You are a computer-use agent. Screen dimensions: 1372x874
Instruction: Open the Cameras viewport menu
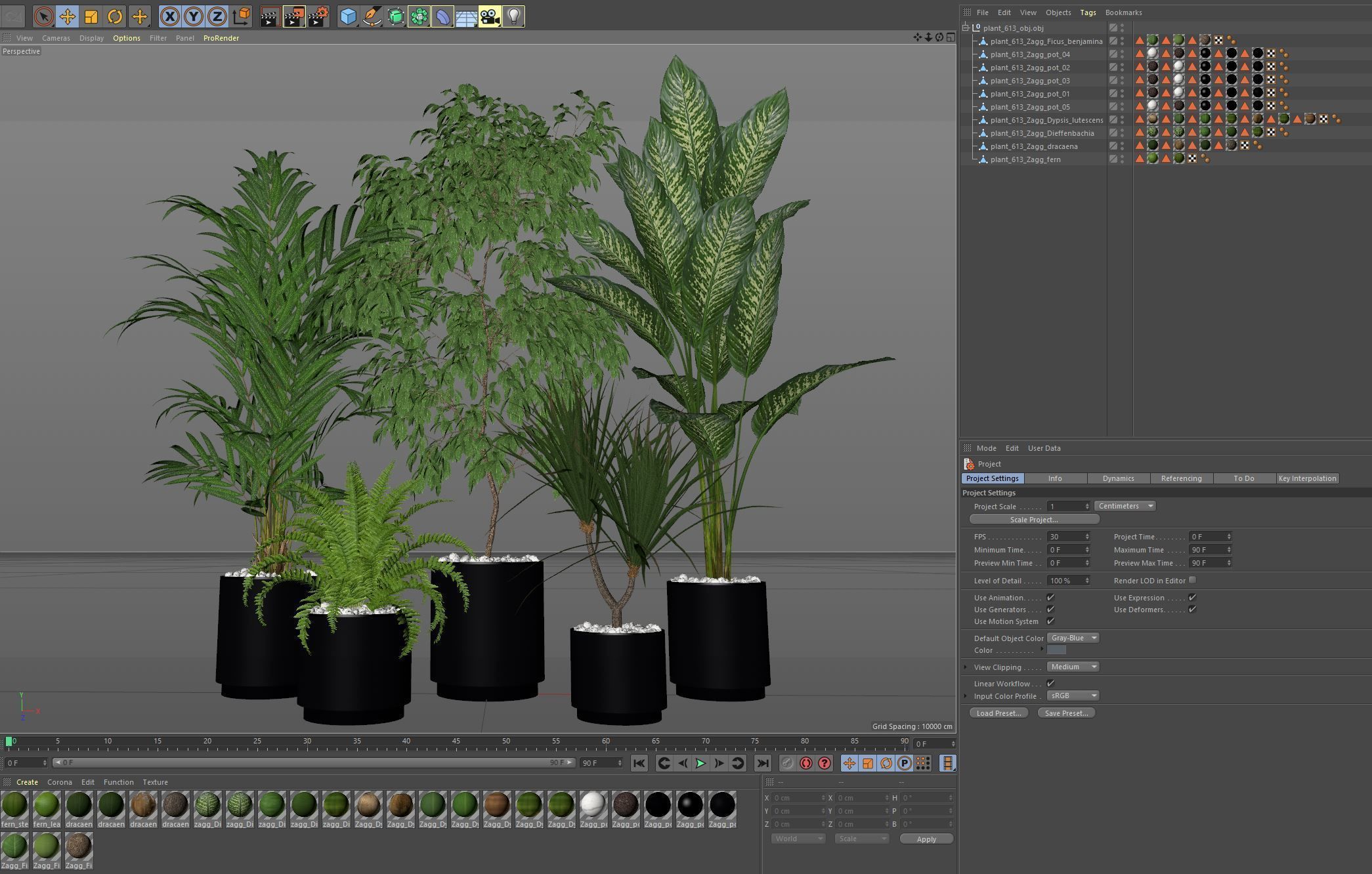tap(56, 38)
